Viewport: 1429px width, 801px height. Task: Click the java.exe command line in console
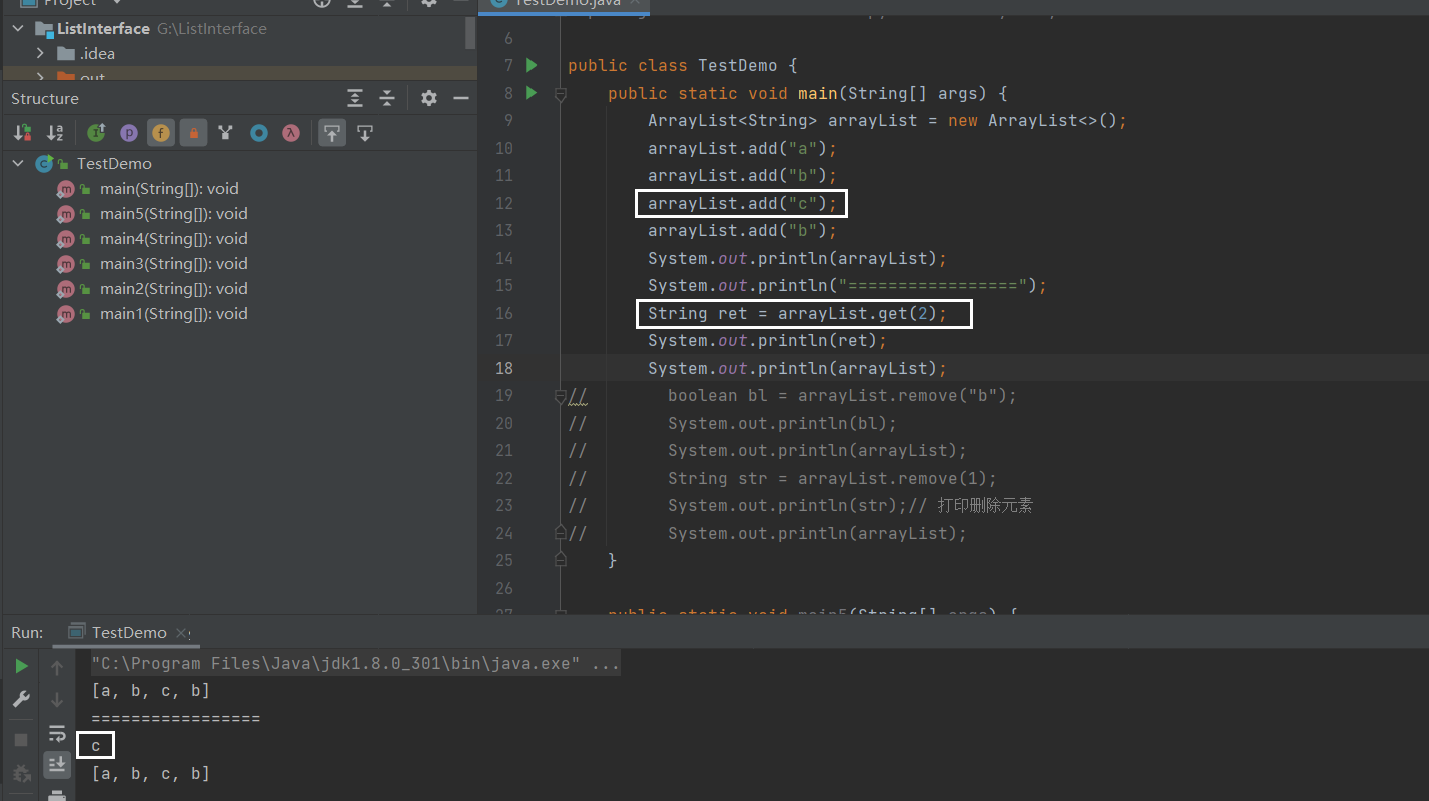coord(355,663)
